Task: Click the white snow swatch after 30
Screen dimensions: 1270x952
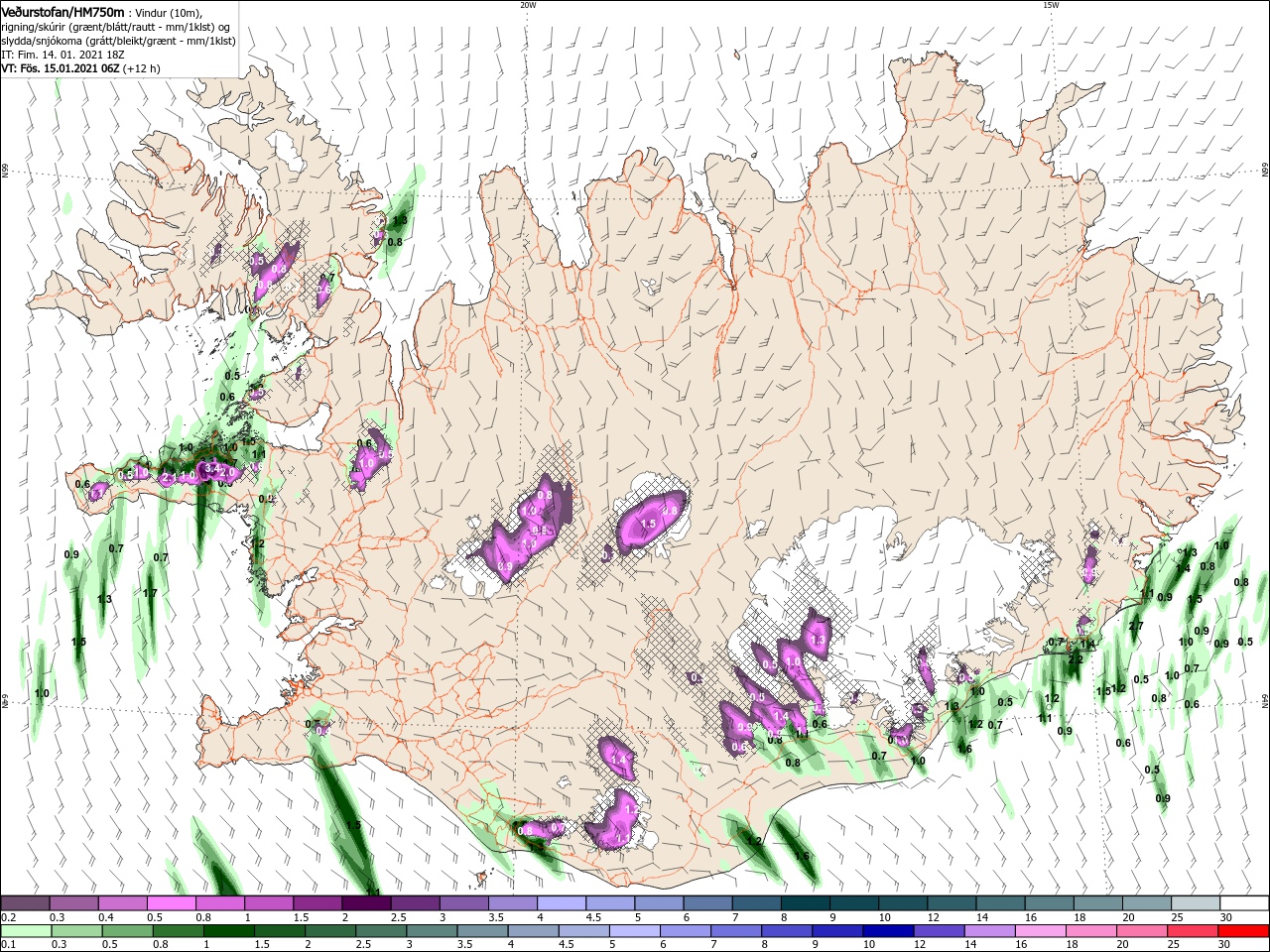Action: 1245,903
